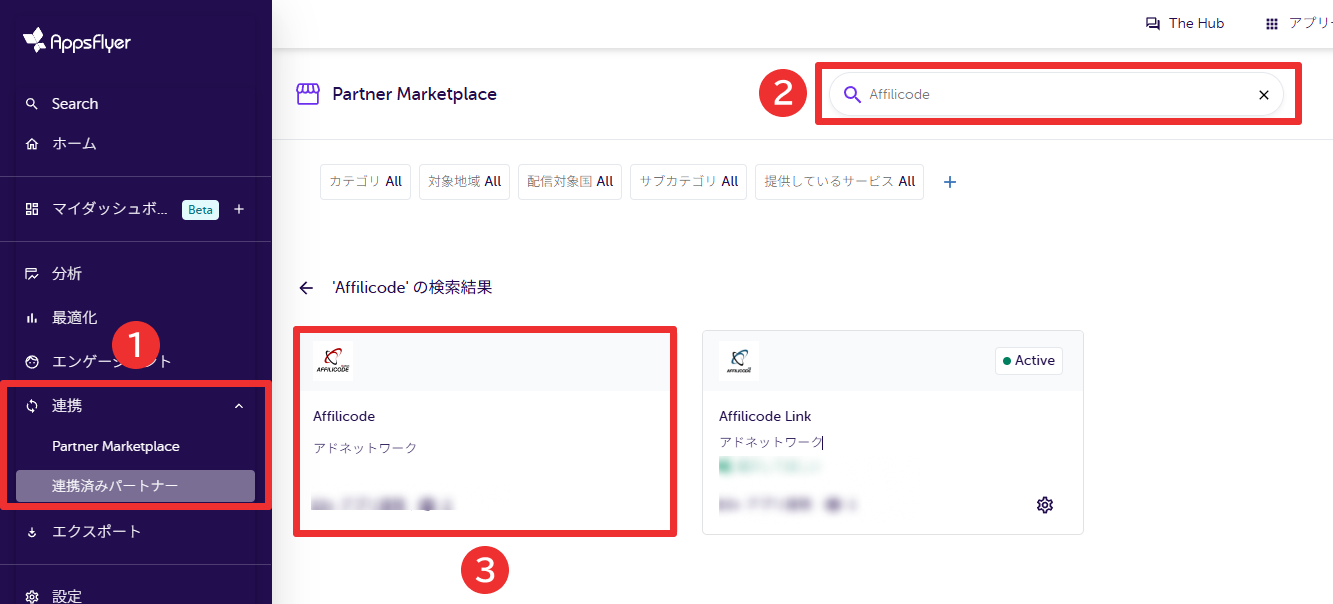The width and height of the screenshot is (1333, 604).
Task: Add a new dashboard with plus icon
Action: click(x=239, y=210)
